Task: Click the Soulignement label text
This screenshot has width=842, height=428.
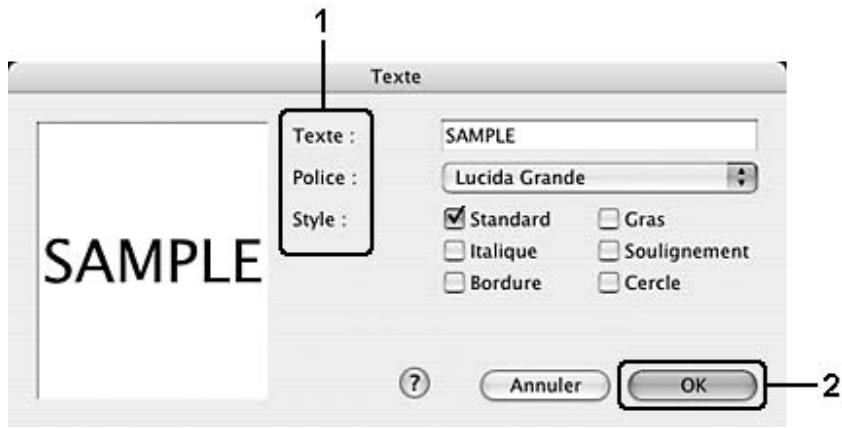Action: coord(687,251)
